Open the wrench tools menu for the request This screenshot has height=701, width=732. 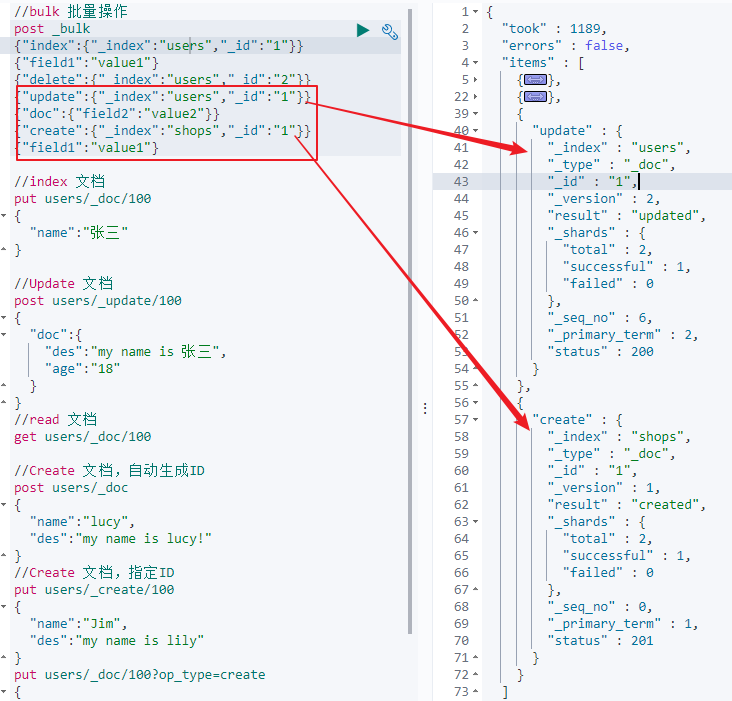coord(389,31)
